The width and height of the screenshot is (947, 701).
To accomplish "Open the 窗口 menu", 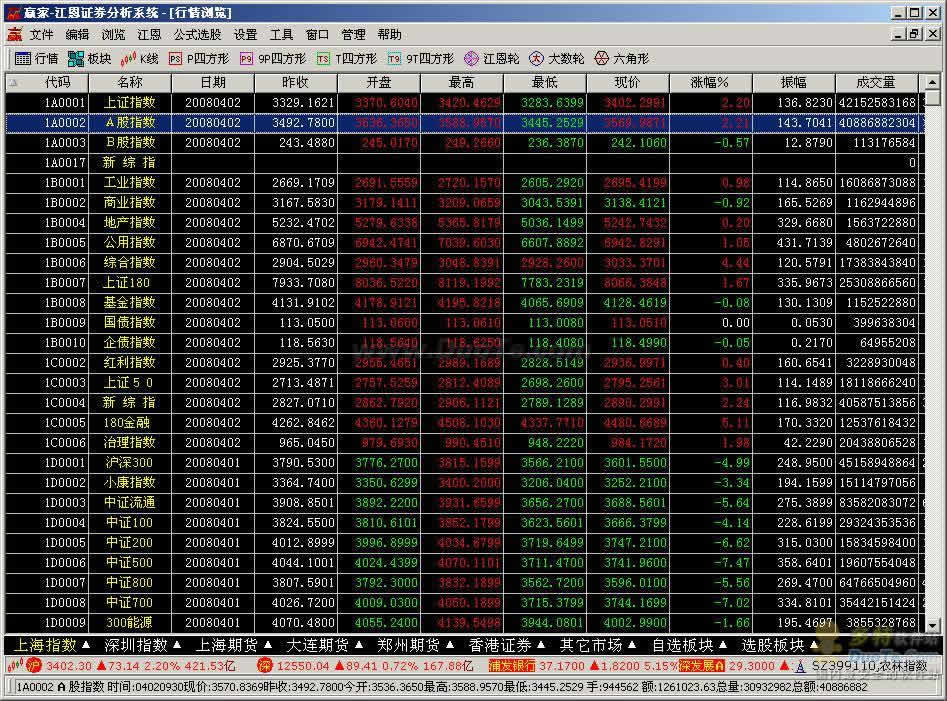I will click(x=317, y=34).
